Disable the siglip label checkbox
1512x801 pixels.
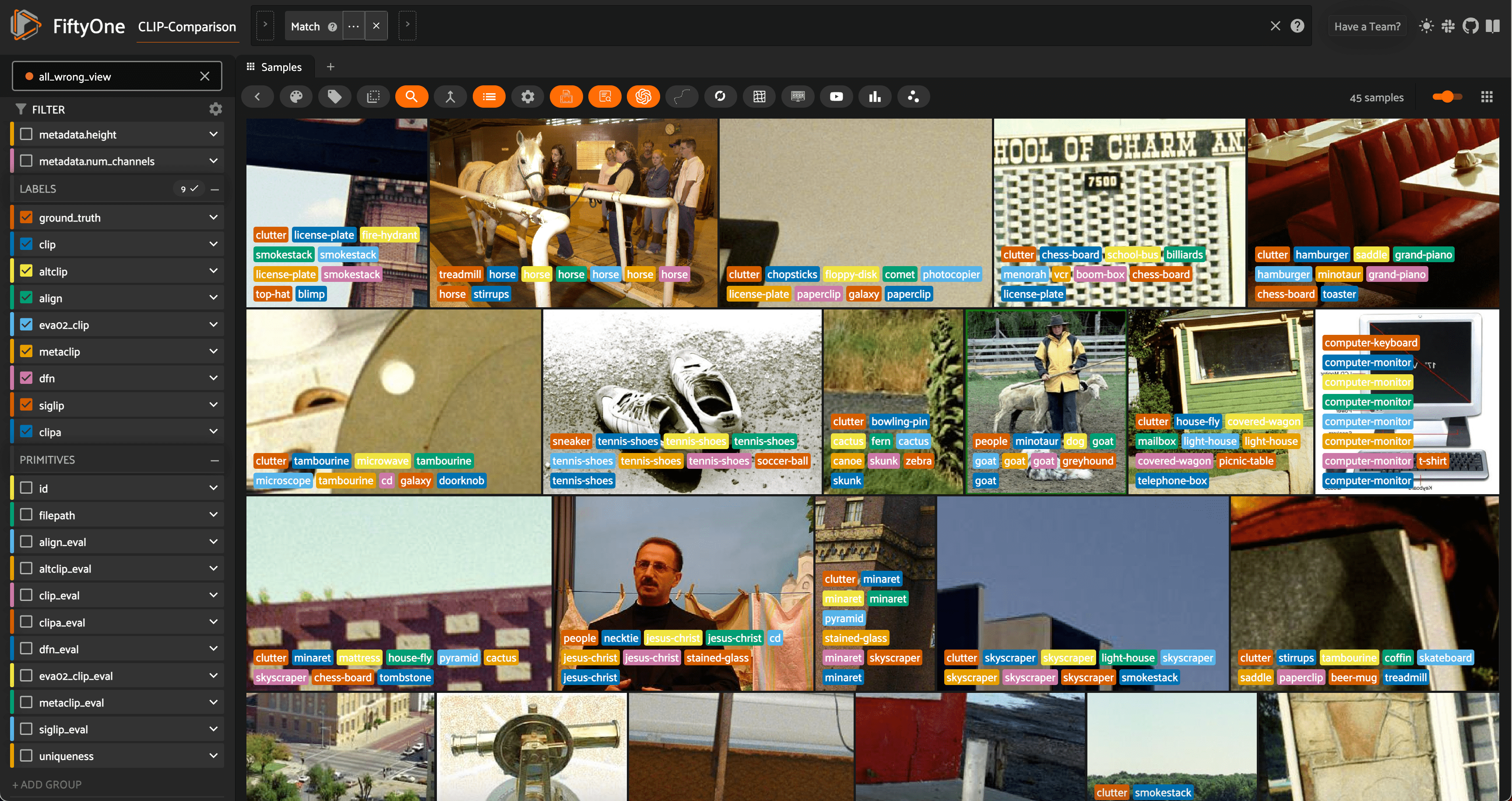(x=26, y=405)
